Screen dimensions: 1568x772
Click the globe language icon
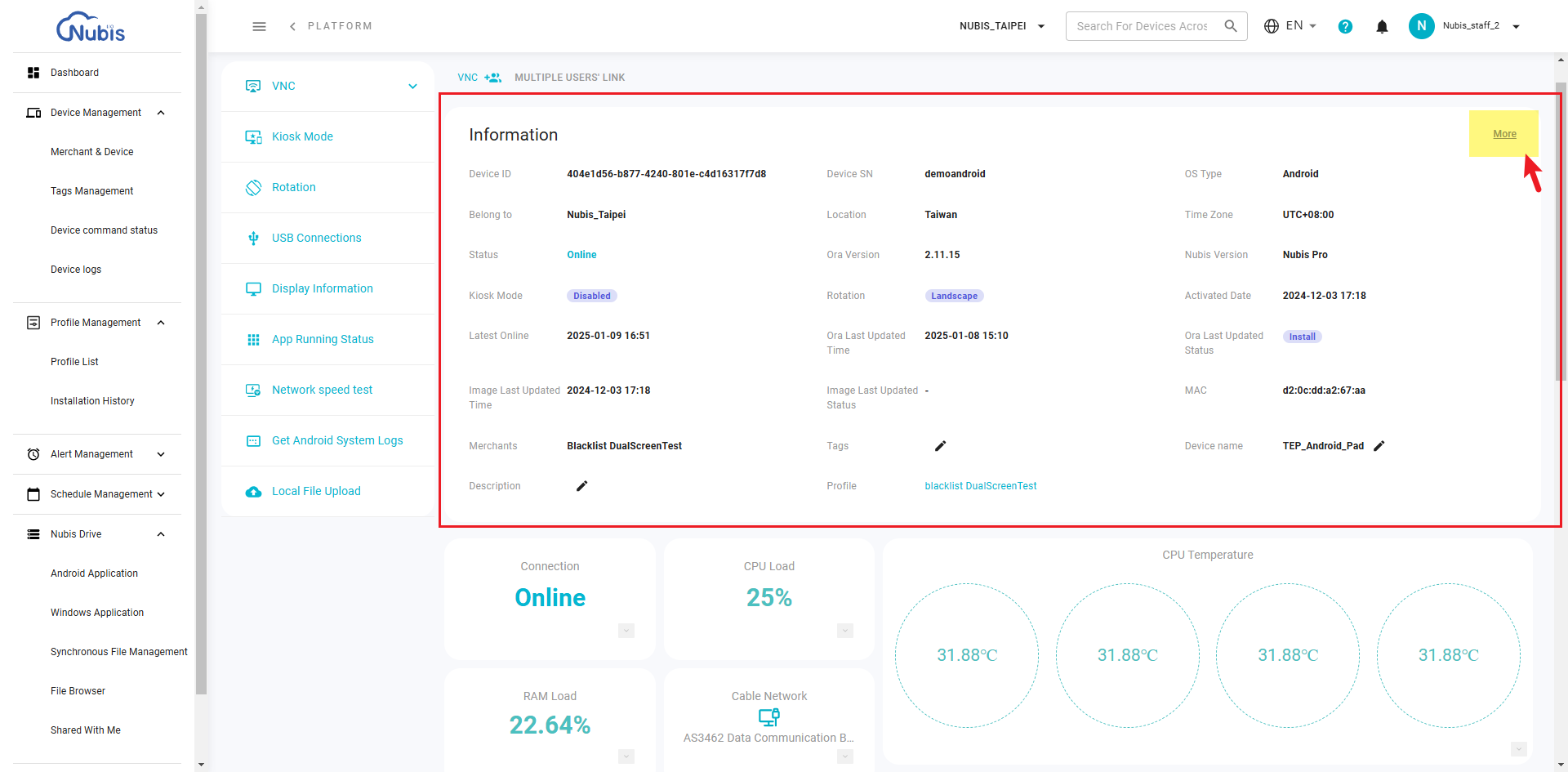(1272, 26)
